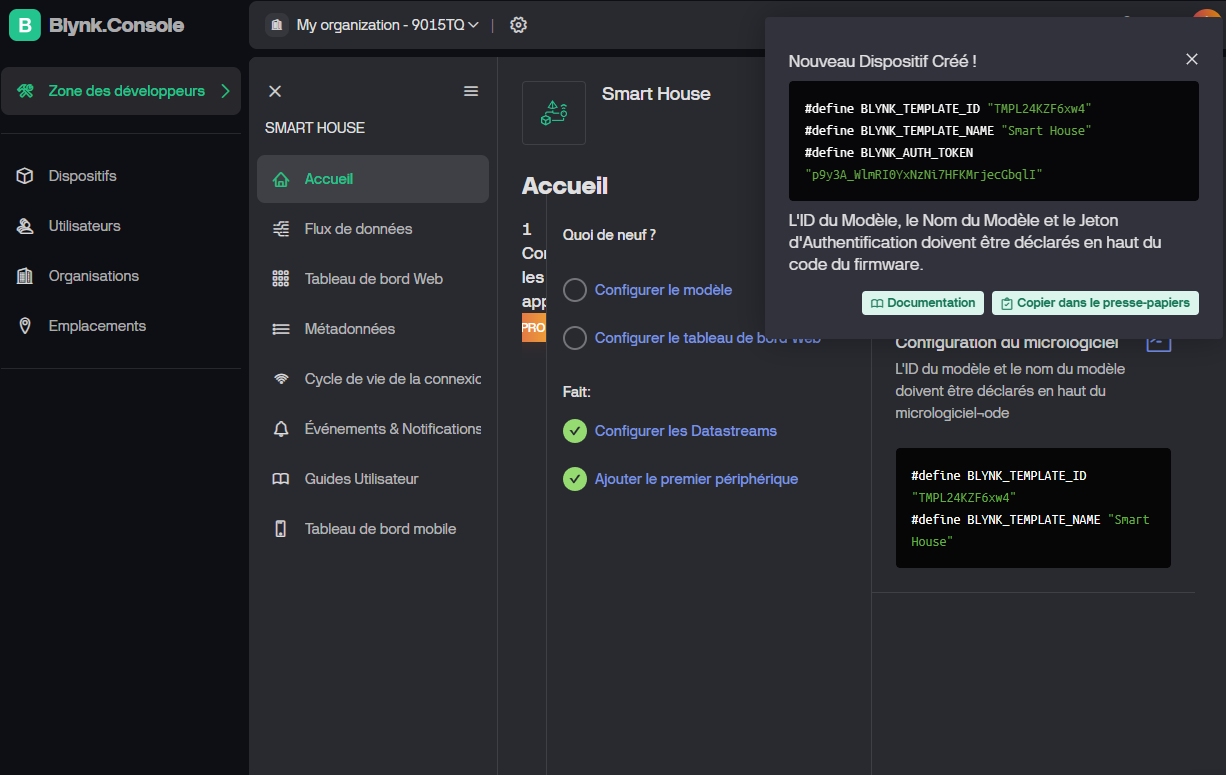The image size is (1226, 775).
Task: Expand Zone des développeurs chevron arrow
Action: click(x=225, y=91)
